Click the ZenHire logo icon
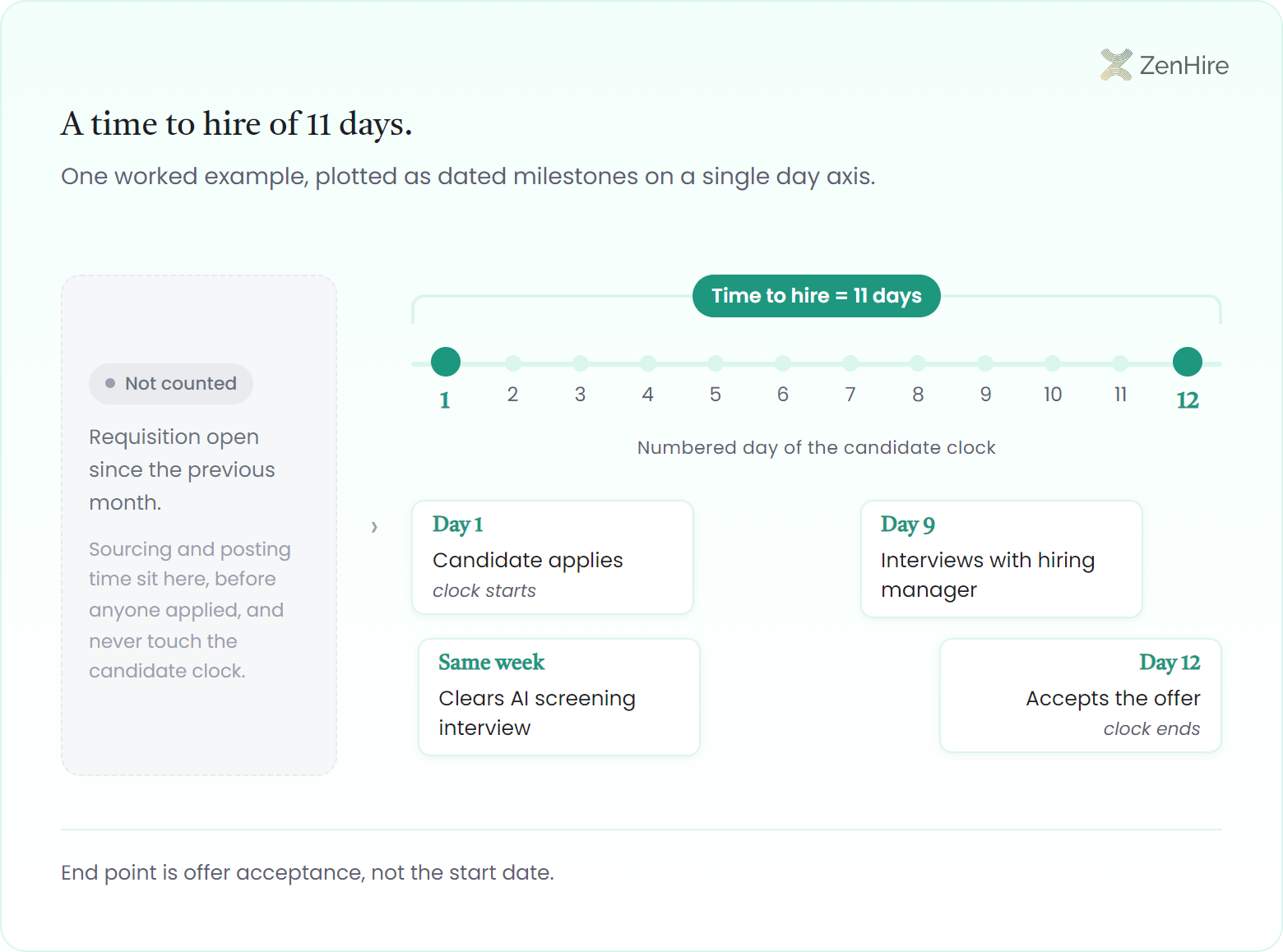 1116,65
